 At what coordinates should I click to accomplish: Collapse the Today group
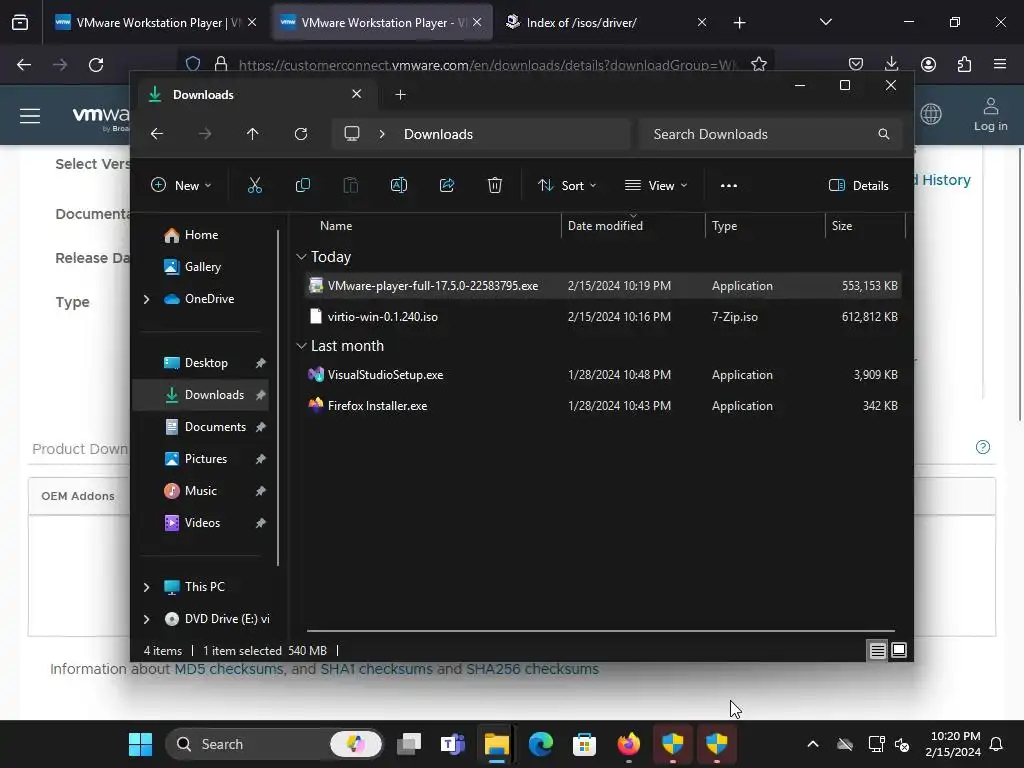(x=301, y=257)
